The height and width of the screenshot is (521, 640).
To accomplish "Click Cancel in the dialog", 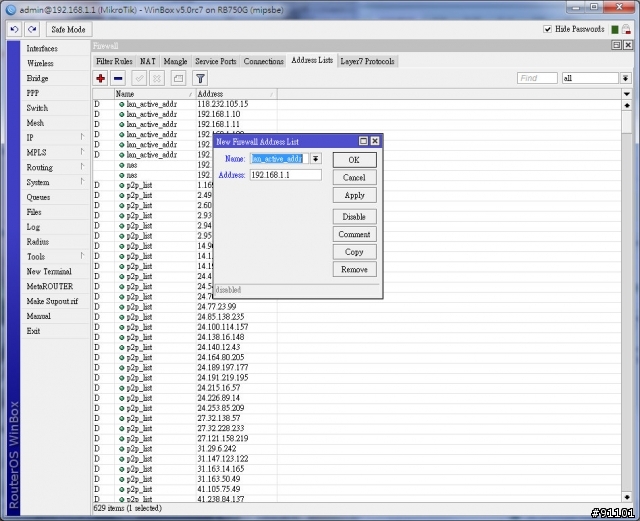I will [354, 178].
